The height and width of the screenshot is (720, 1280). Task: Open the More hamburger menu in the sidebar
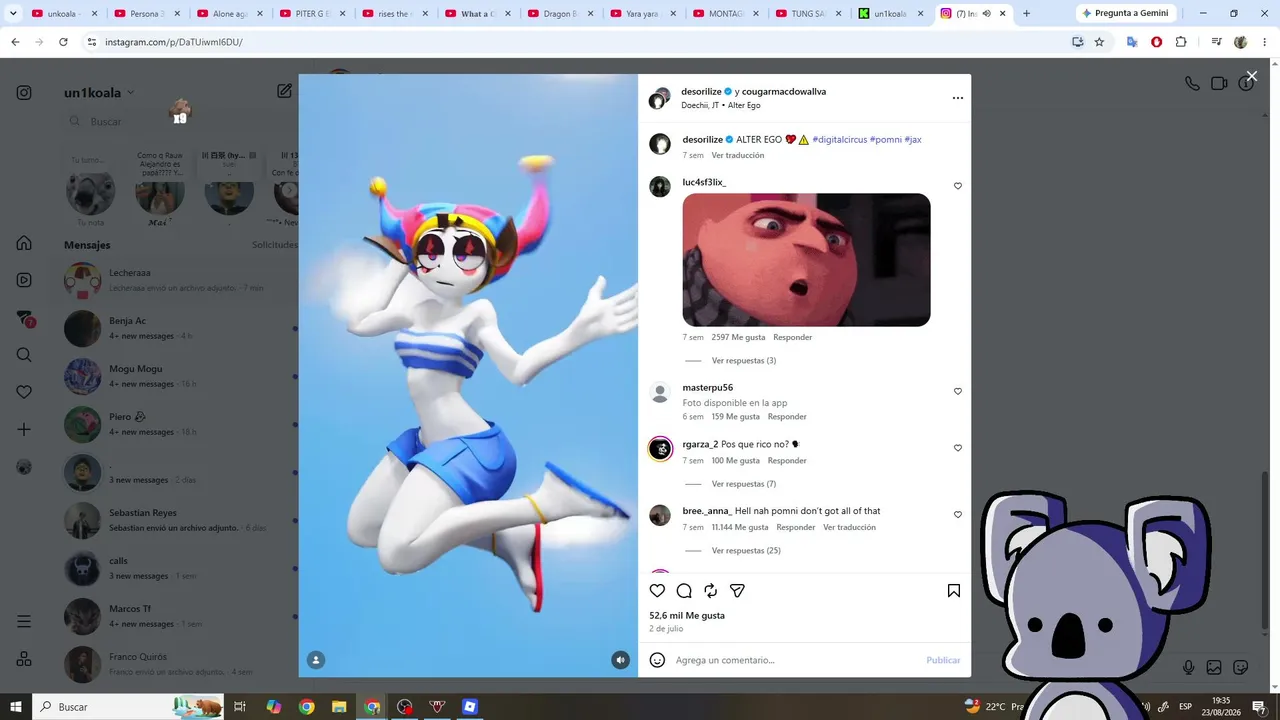point(24,622)
